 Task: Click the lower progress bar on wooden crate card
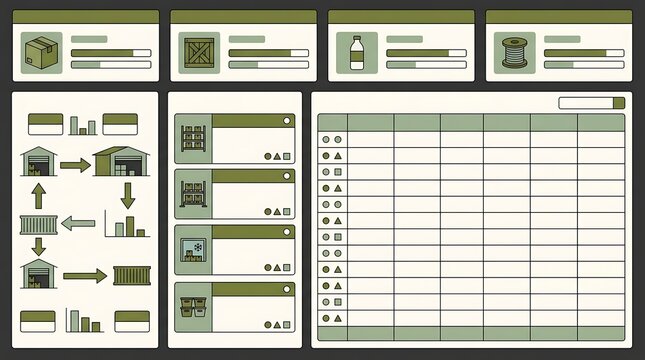tap(269, 65)
